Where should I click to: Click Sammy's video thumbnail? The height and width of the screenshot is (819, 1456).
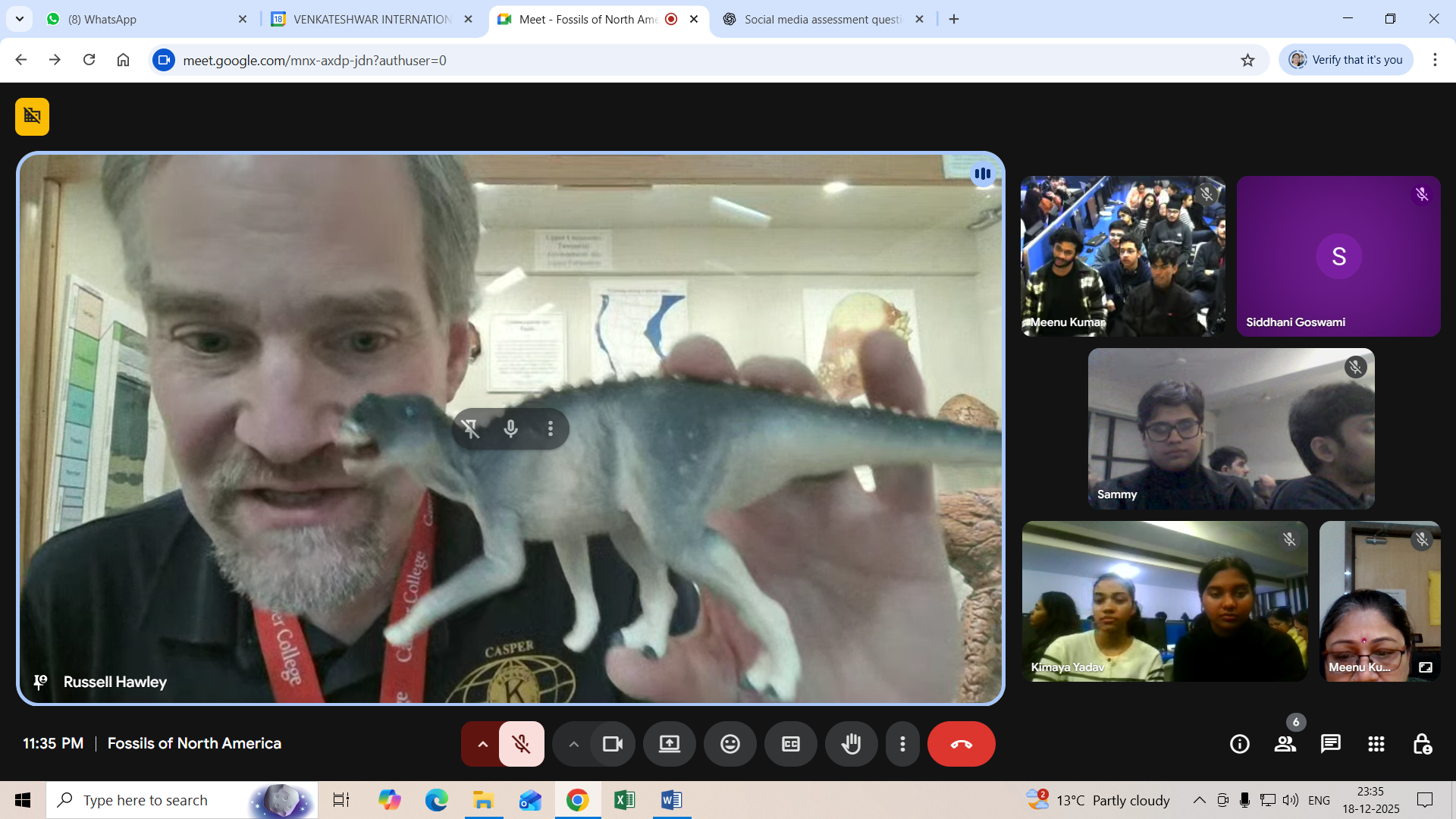click(x=1230, y=428)
